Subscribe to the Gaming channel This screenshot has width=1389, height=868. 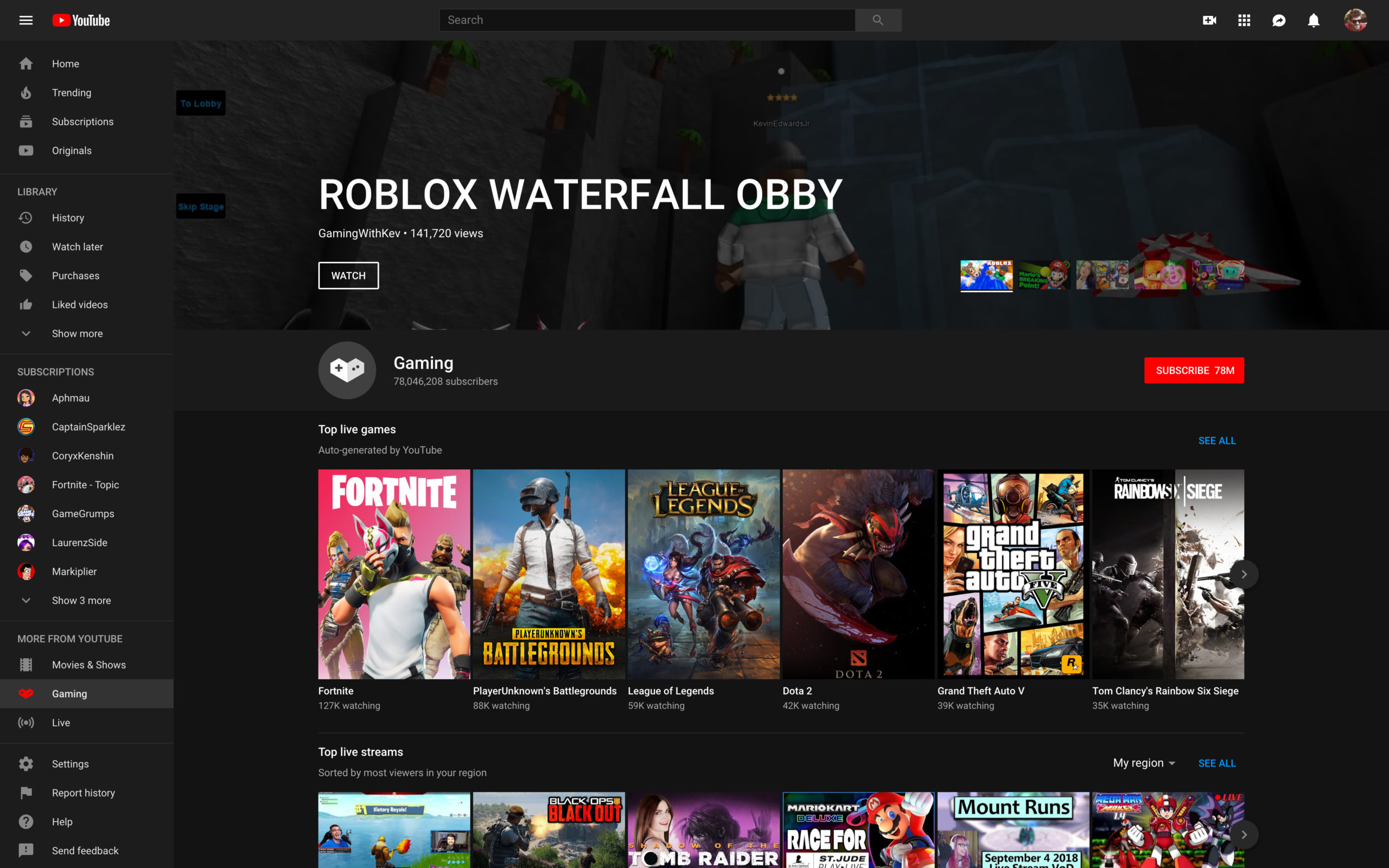click(x=1194, y=371)
